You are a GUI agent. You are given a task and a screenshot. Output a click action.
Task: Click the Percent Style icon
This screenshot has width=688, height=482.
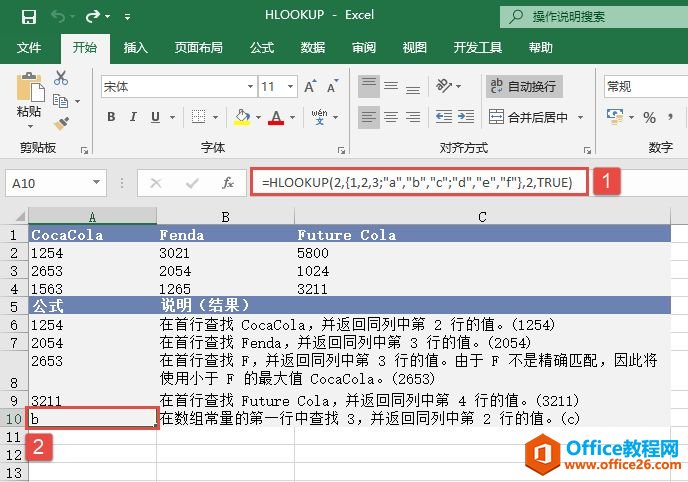(649, 117)
